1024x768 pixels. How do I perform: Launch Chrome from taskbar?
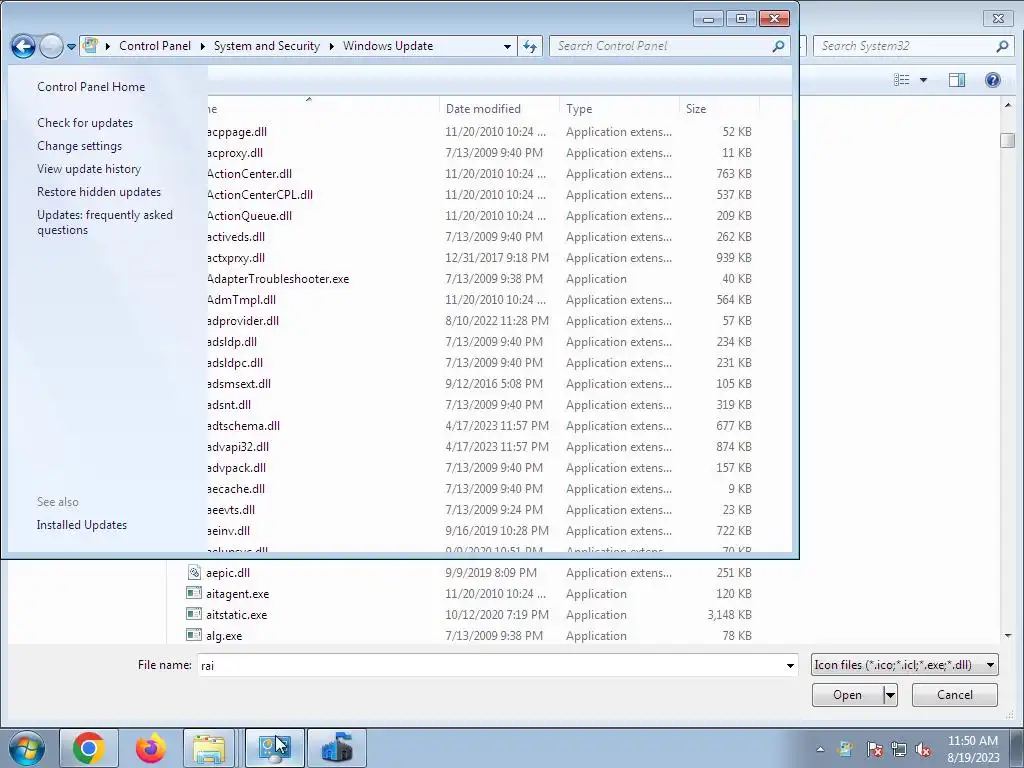(x=89, y=748)
